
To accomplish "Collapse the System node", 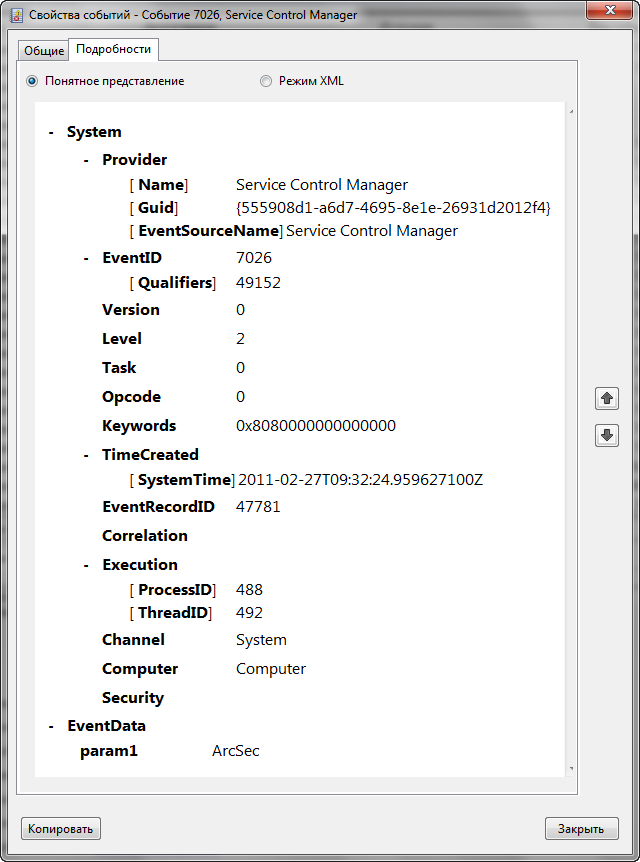I will point(51,132).
